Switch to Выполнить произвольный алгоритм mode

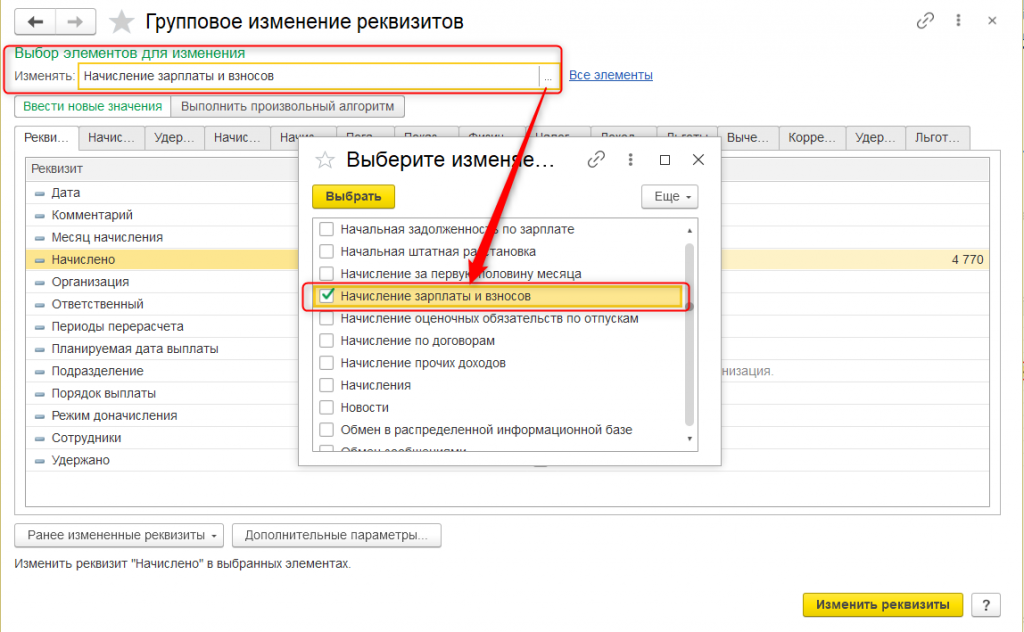pyautogui.click(x=287, y=106)
